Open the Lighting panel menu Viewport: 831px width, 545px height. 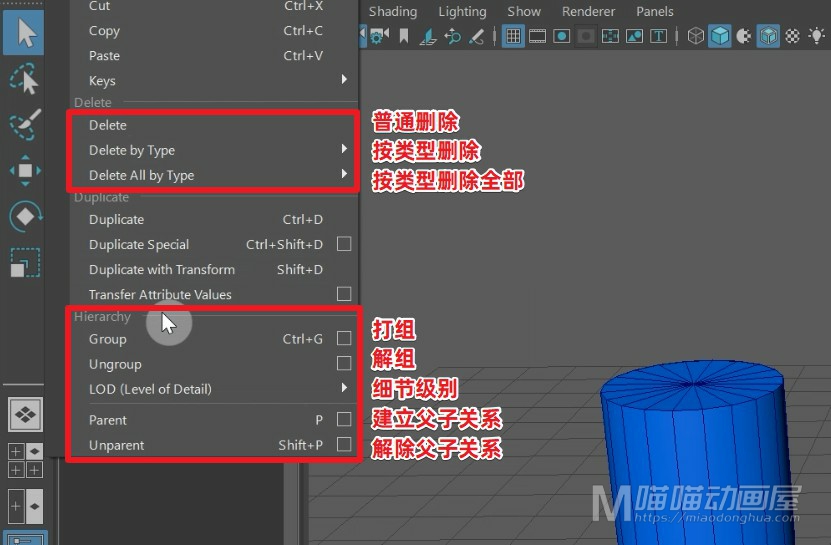[462, 12]
